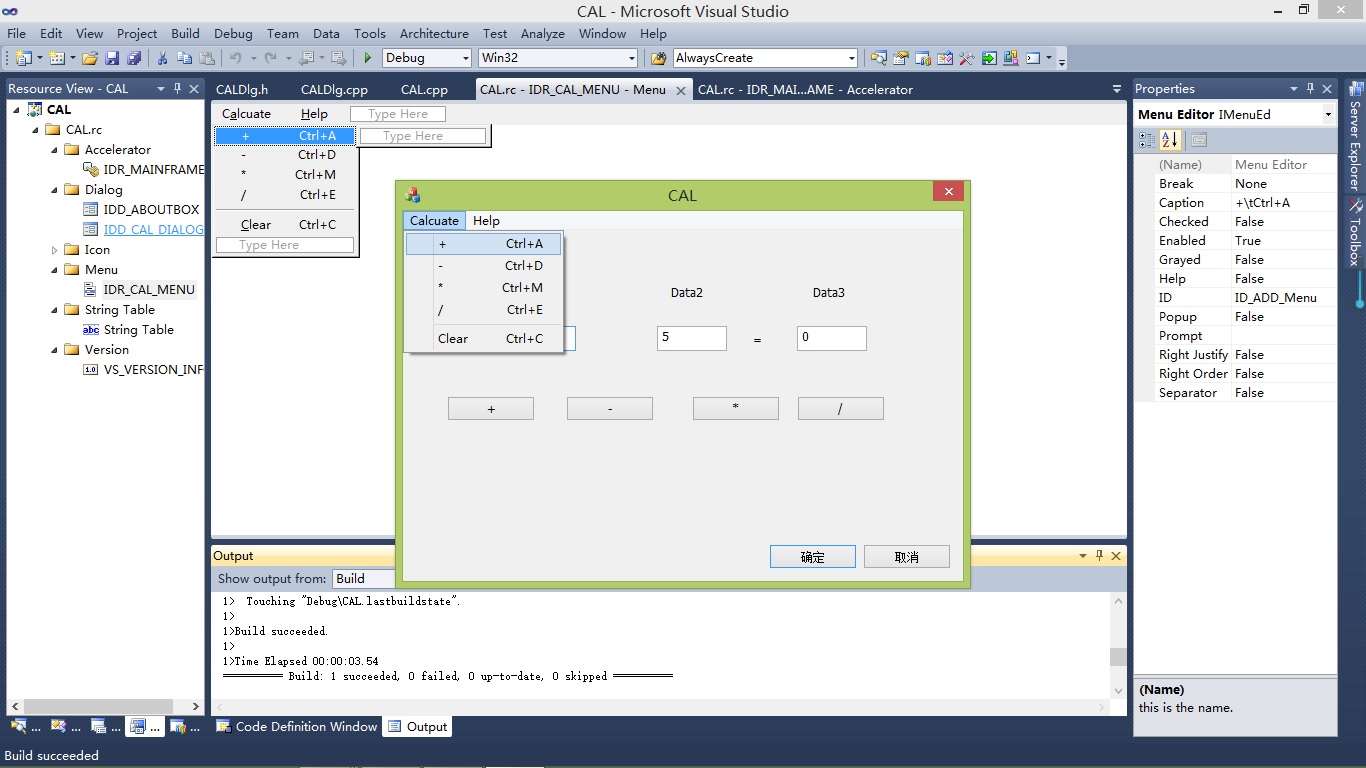1366x768 pixels.
Task: Select Clear Ctrl+C in CAL dialog menu
Action: [484, 338]
